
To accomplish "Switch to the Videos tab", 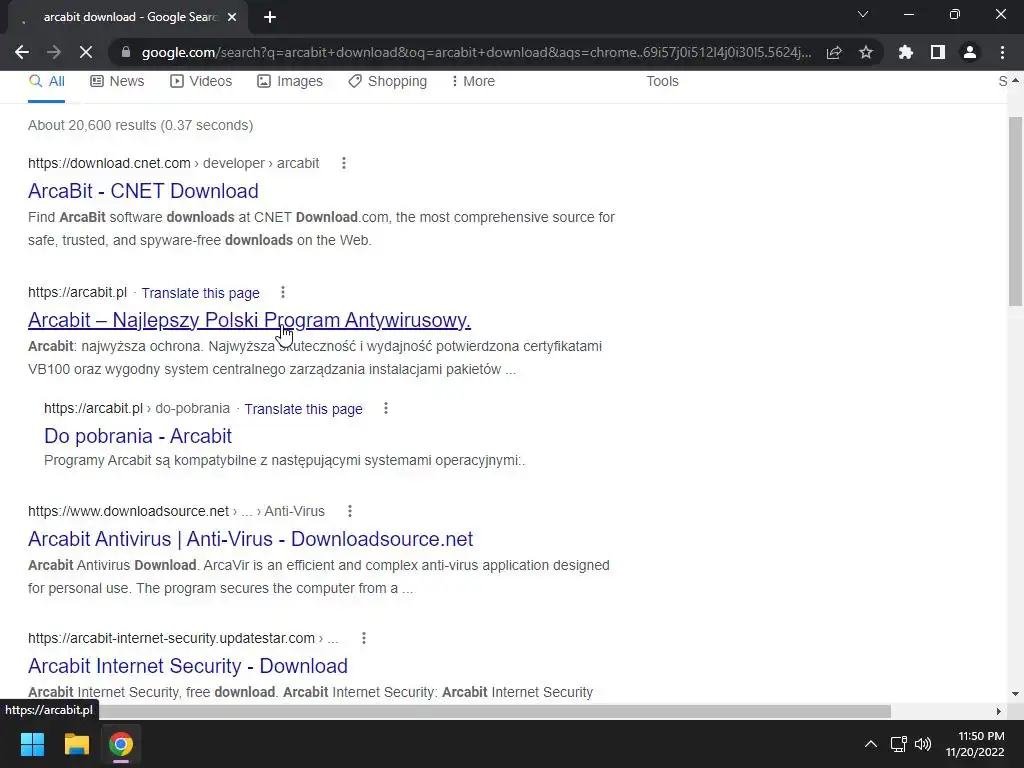I will coord(201,82).
